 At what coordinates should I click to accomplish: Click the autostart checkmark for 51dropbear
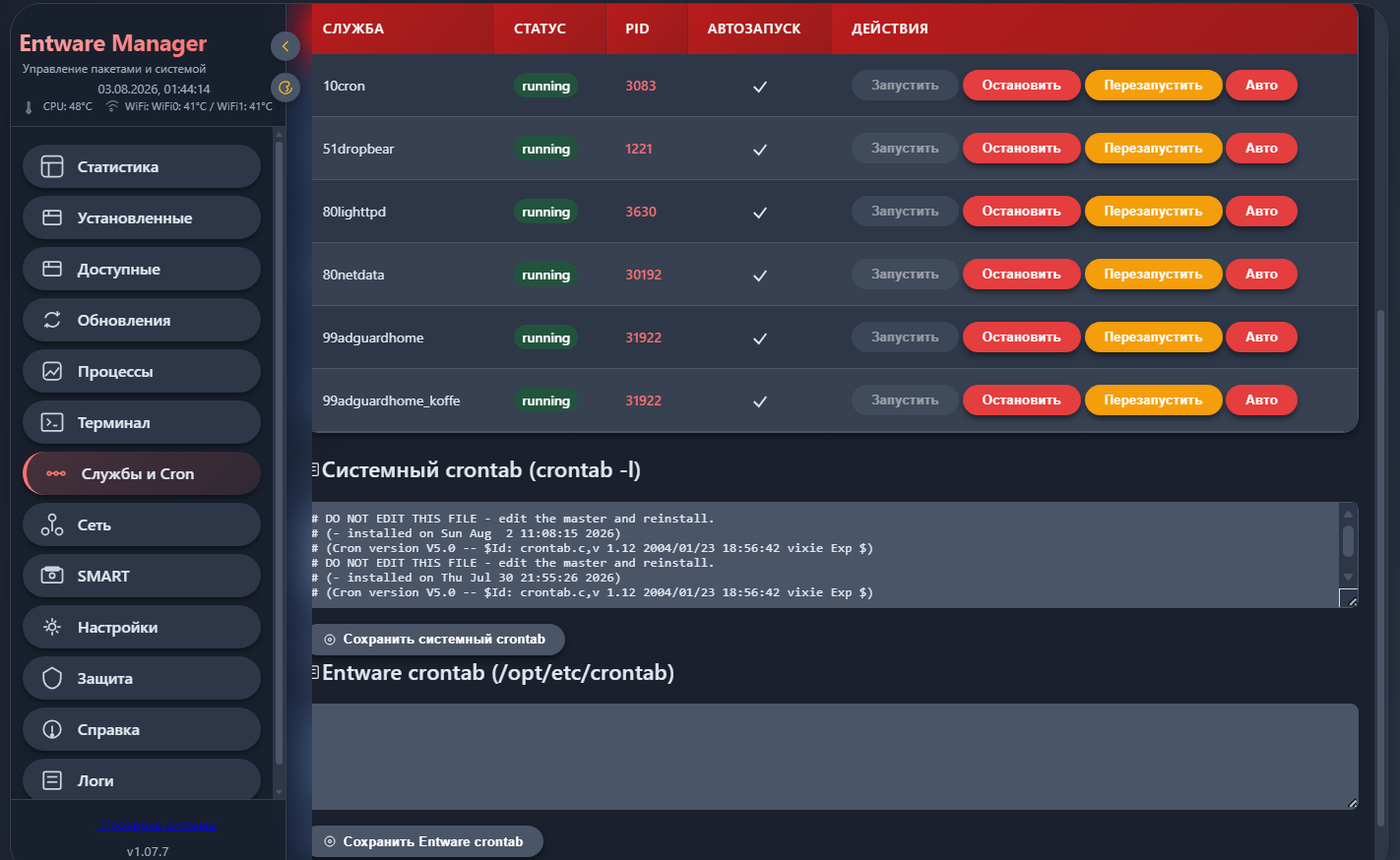pyautogui.click(x=760, y=150)
